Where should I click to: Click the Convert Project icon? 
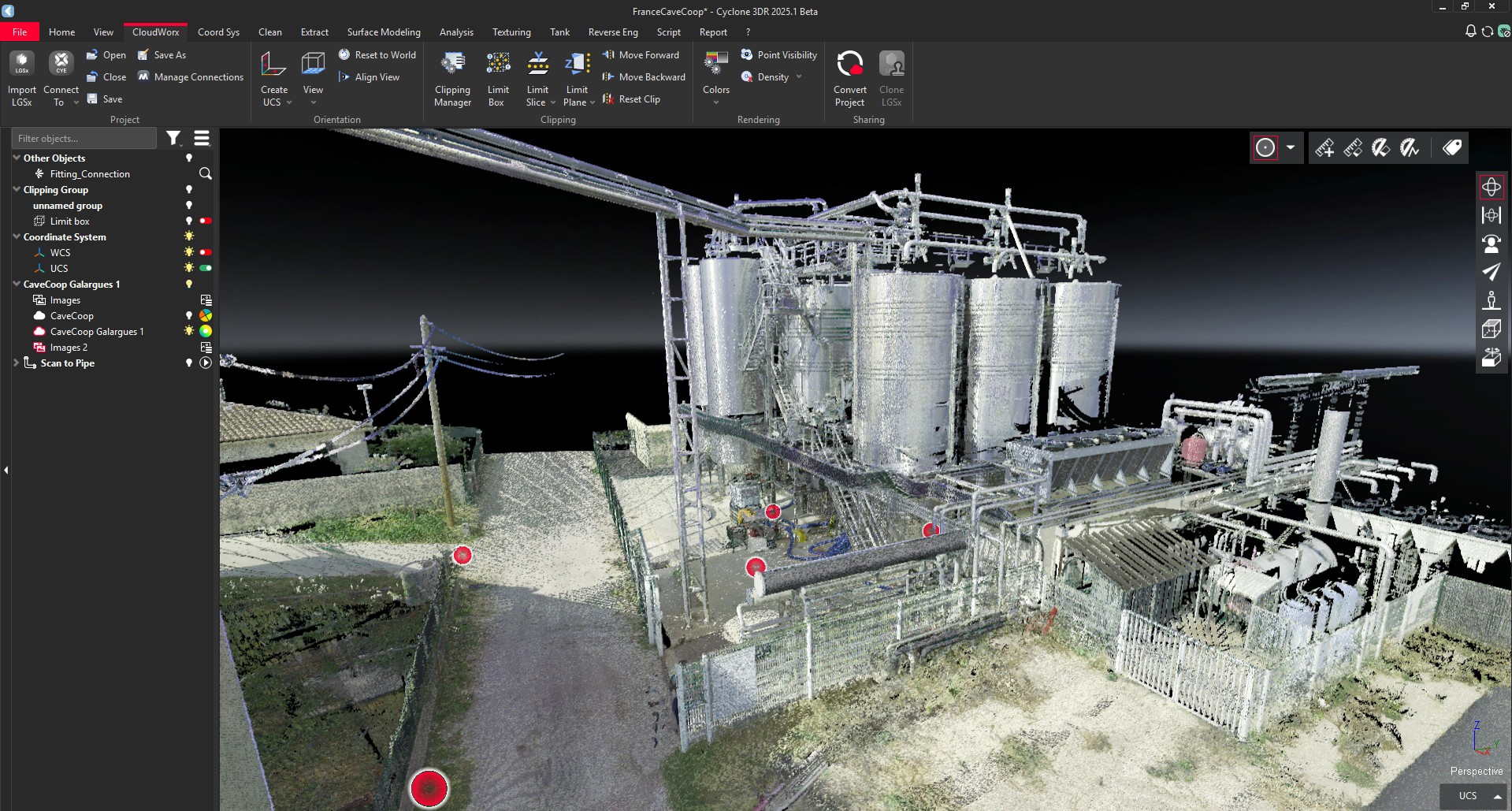pos(849,76)
